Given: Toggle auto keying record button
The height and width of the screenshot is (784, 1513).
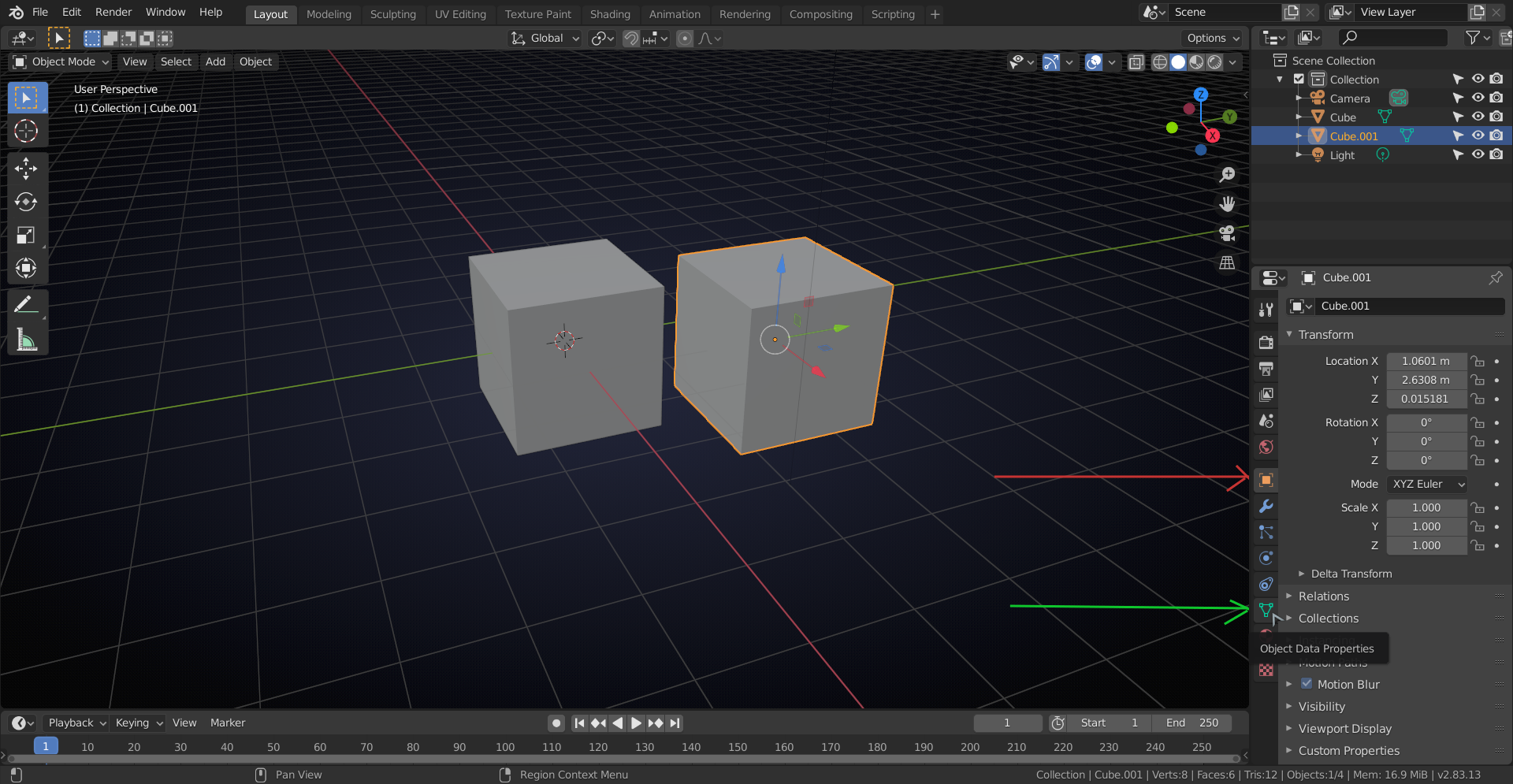Looking at the screenshot, I should [x=556, y=723].
